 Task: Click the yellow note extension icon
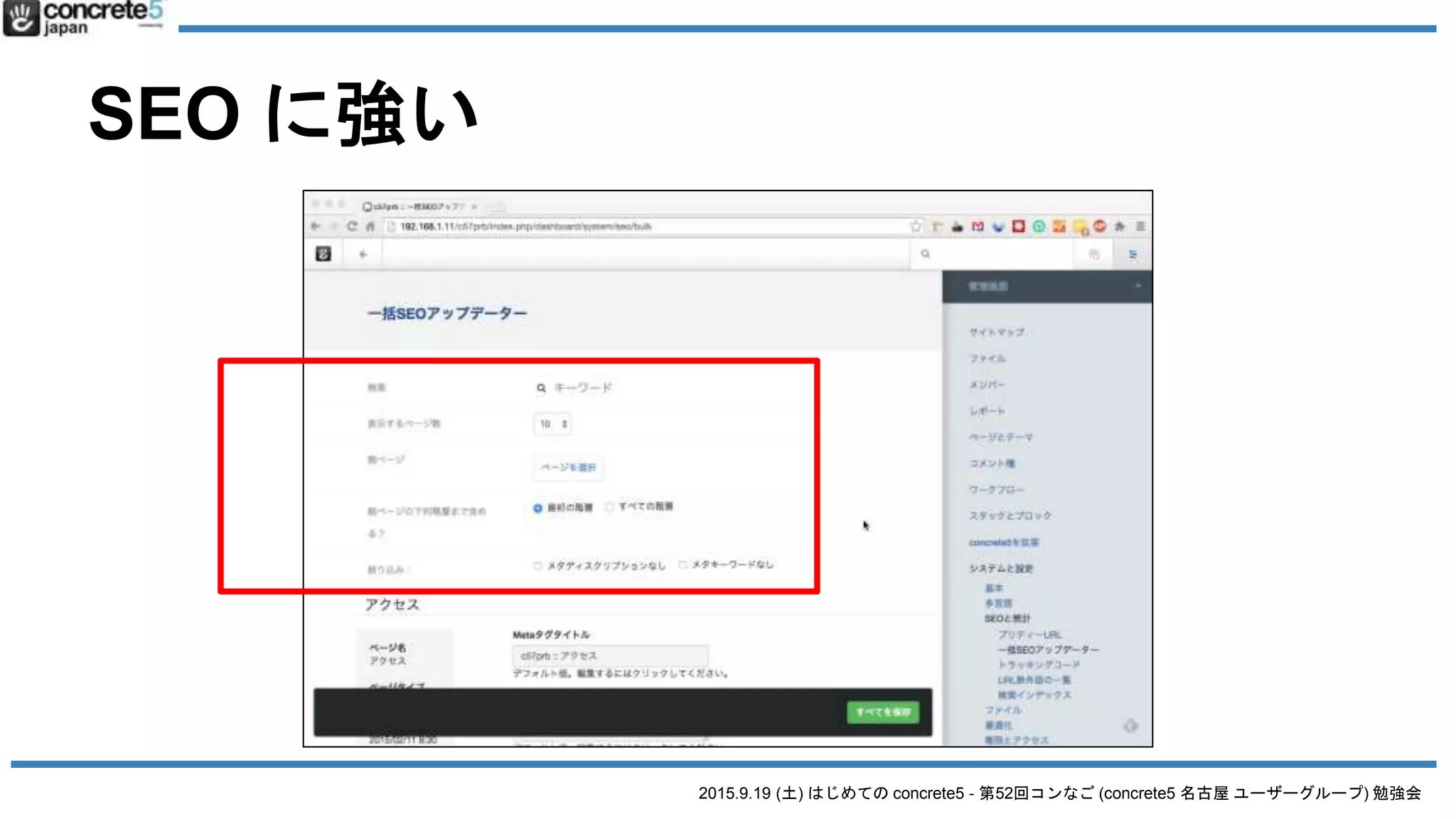(1081, 227)
